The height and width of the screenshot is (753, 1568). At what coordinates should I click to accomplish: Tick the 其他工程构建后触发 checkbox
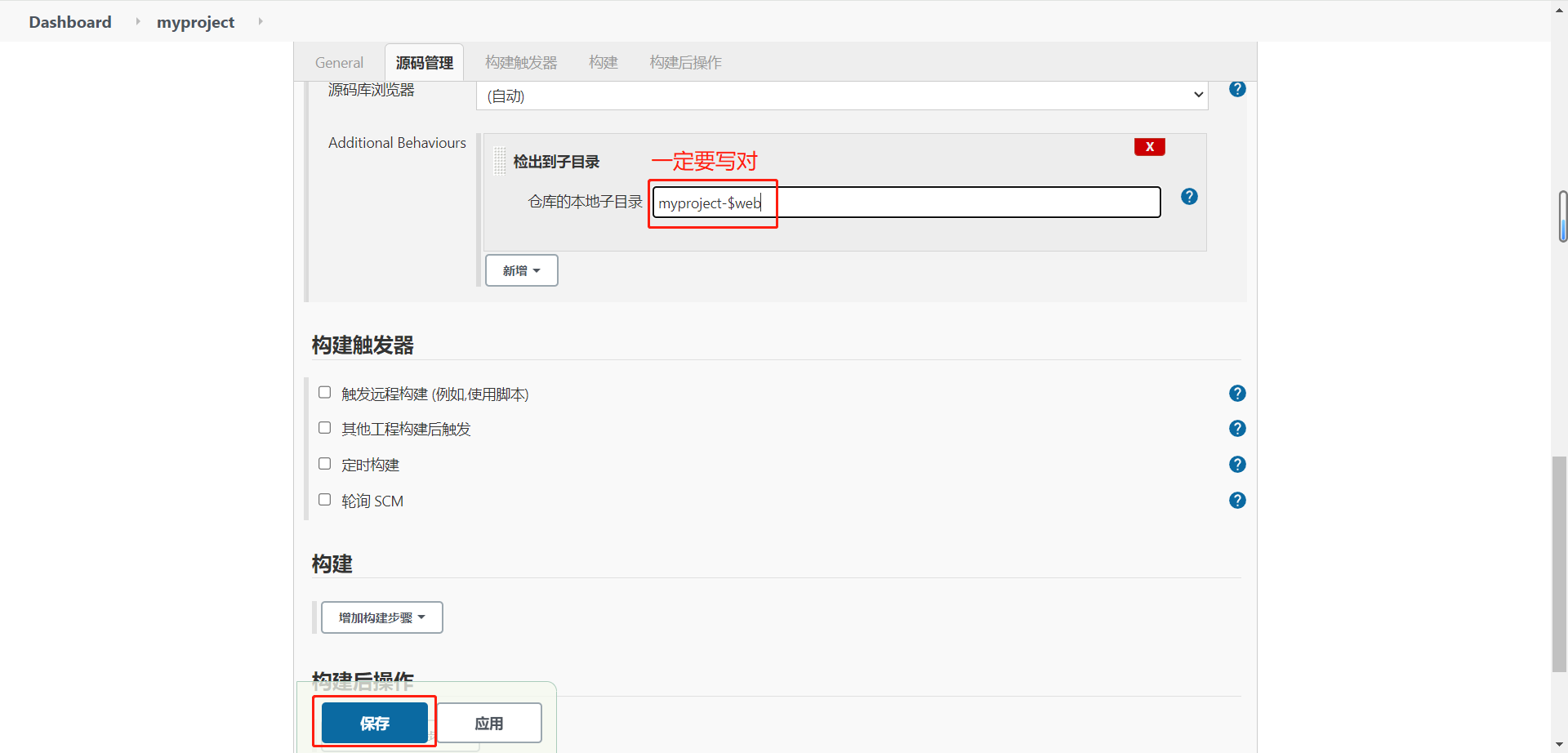324,428
